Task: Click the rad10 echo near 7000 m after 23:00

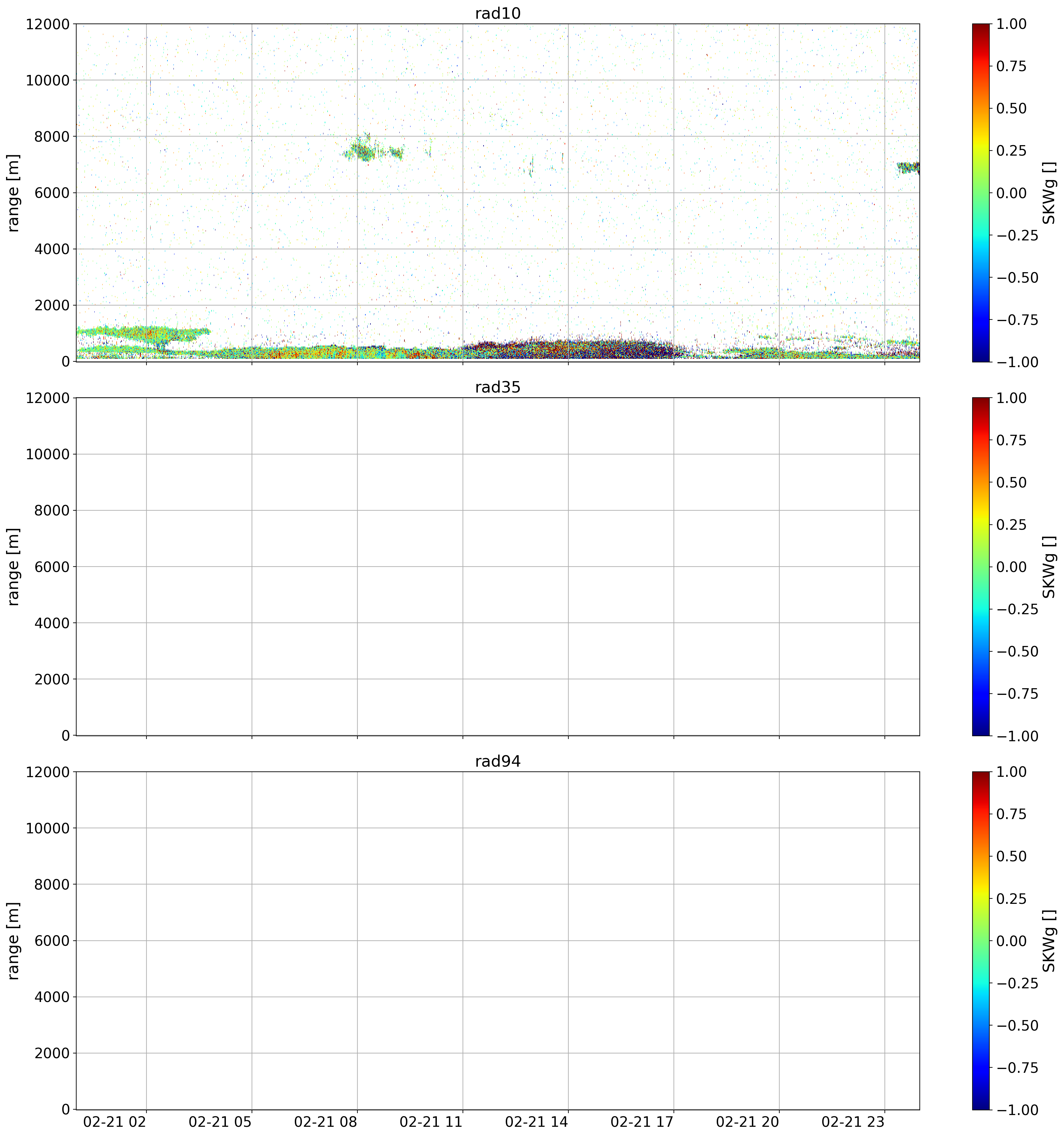Action: click(908, 167)
